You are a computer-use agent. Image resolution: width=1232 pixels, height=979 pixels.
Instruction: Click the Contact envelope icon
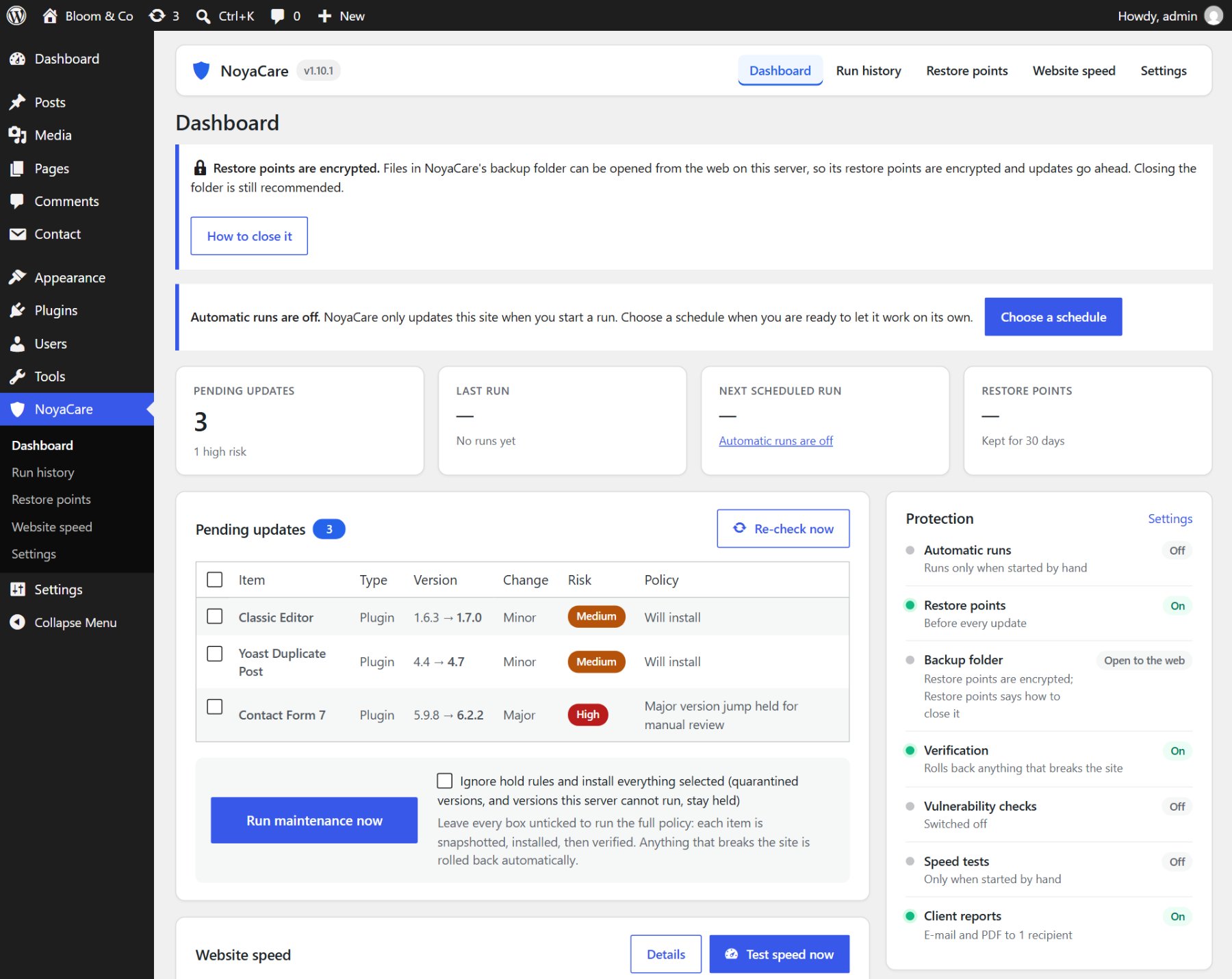[18, 234]
